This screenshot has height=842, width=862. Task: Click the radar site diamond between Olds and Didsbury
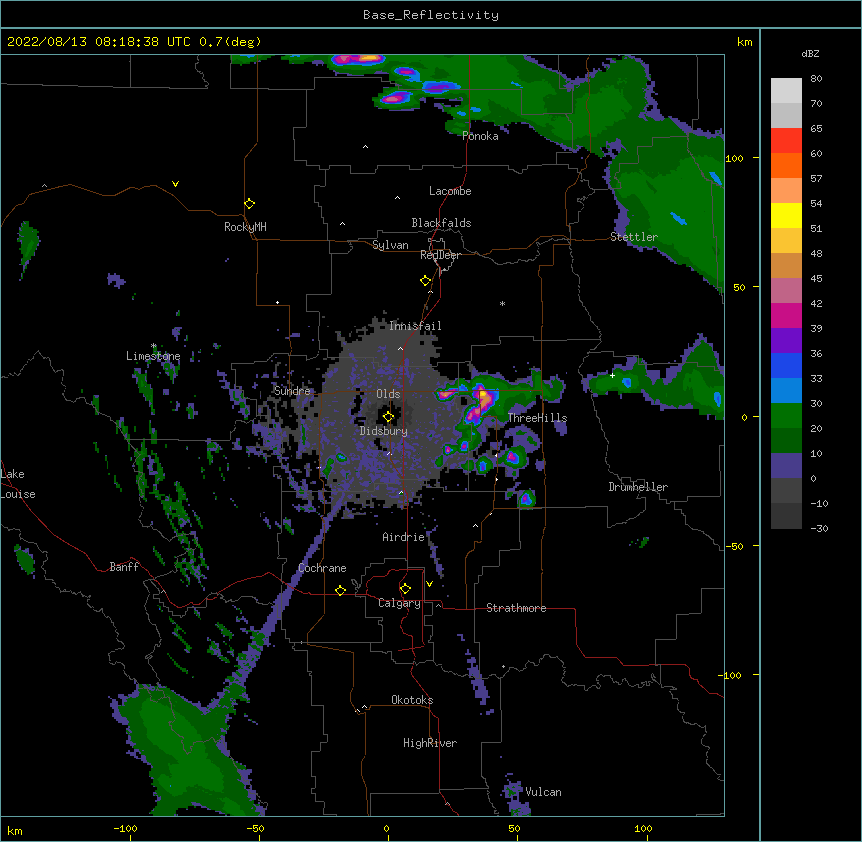[388, 417]
